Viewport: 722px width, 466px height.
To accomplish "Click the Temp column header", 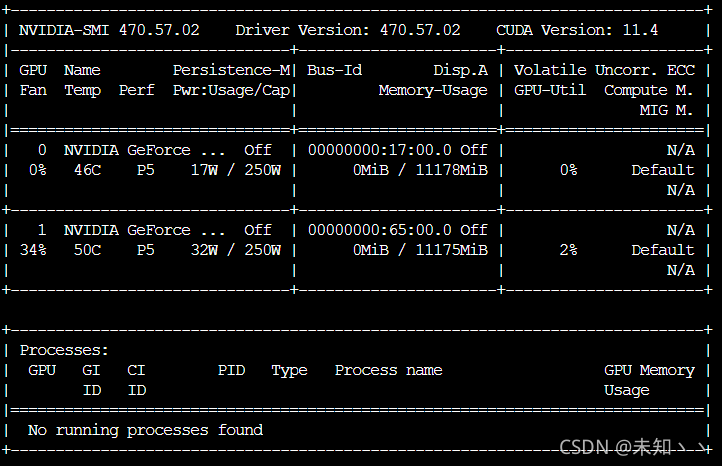I will [x=82, y=90].
